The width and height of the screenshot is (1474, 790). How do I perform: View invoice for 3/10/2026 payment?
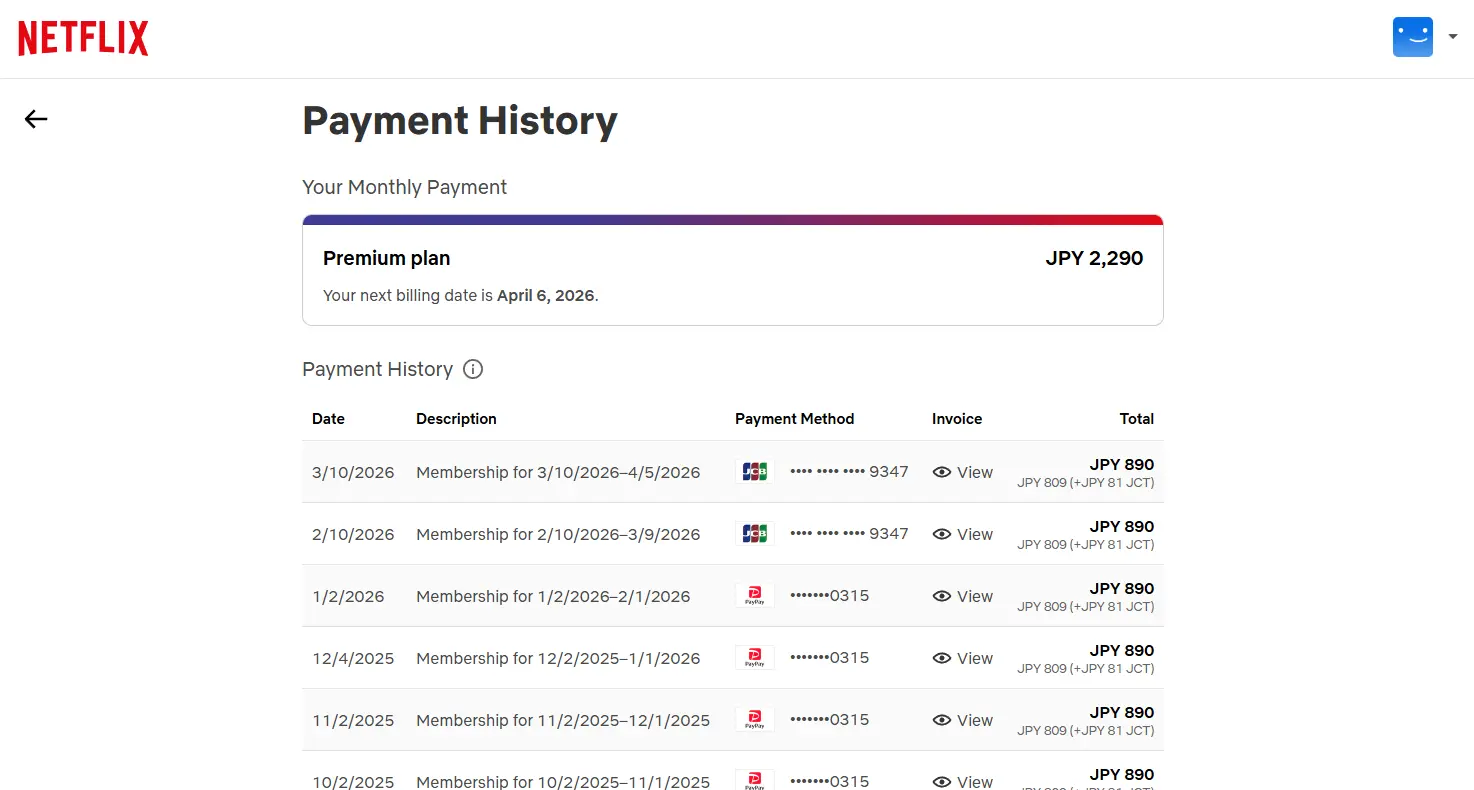pyautogui.click(x=963, y=472)
